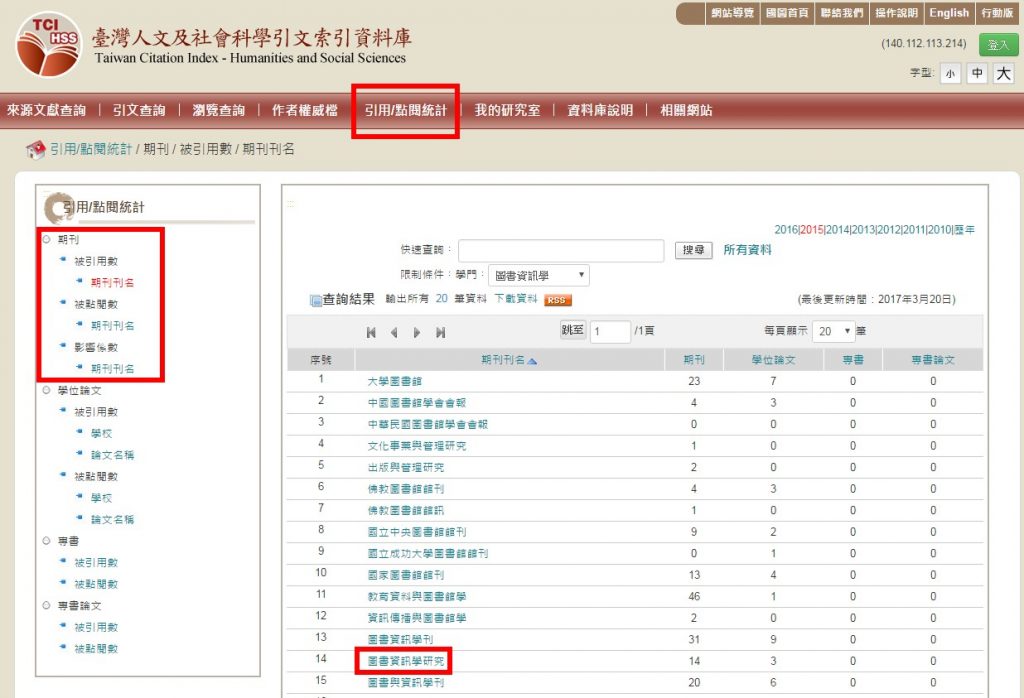The height and width of the screenshot is (698, 1024).
Task: Open the 行動版 mobile version
Action: 997,13
